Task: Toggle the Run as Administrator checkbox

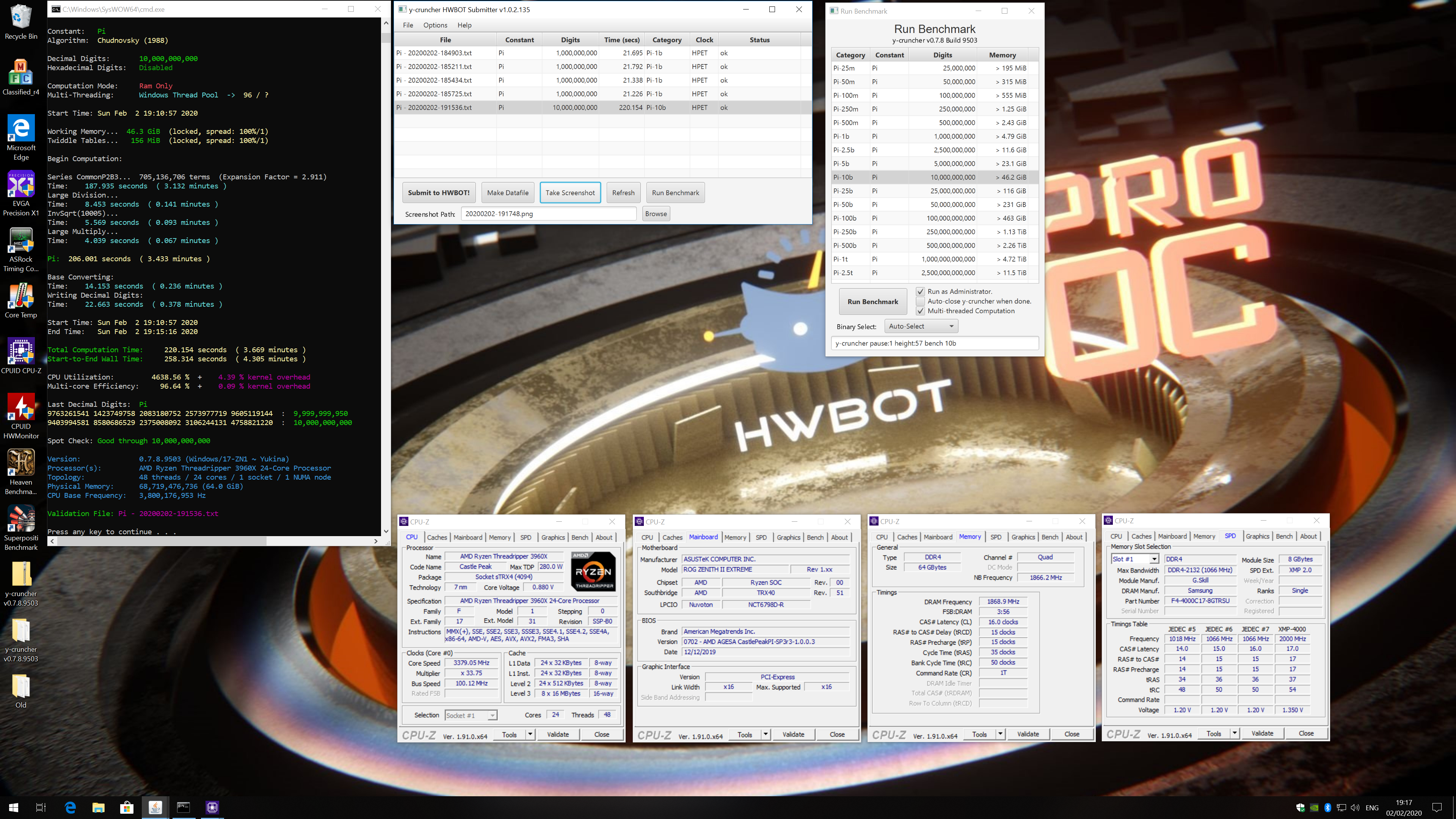Action: point(920,292)
